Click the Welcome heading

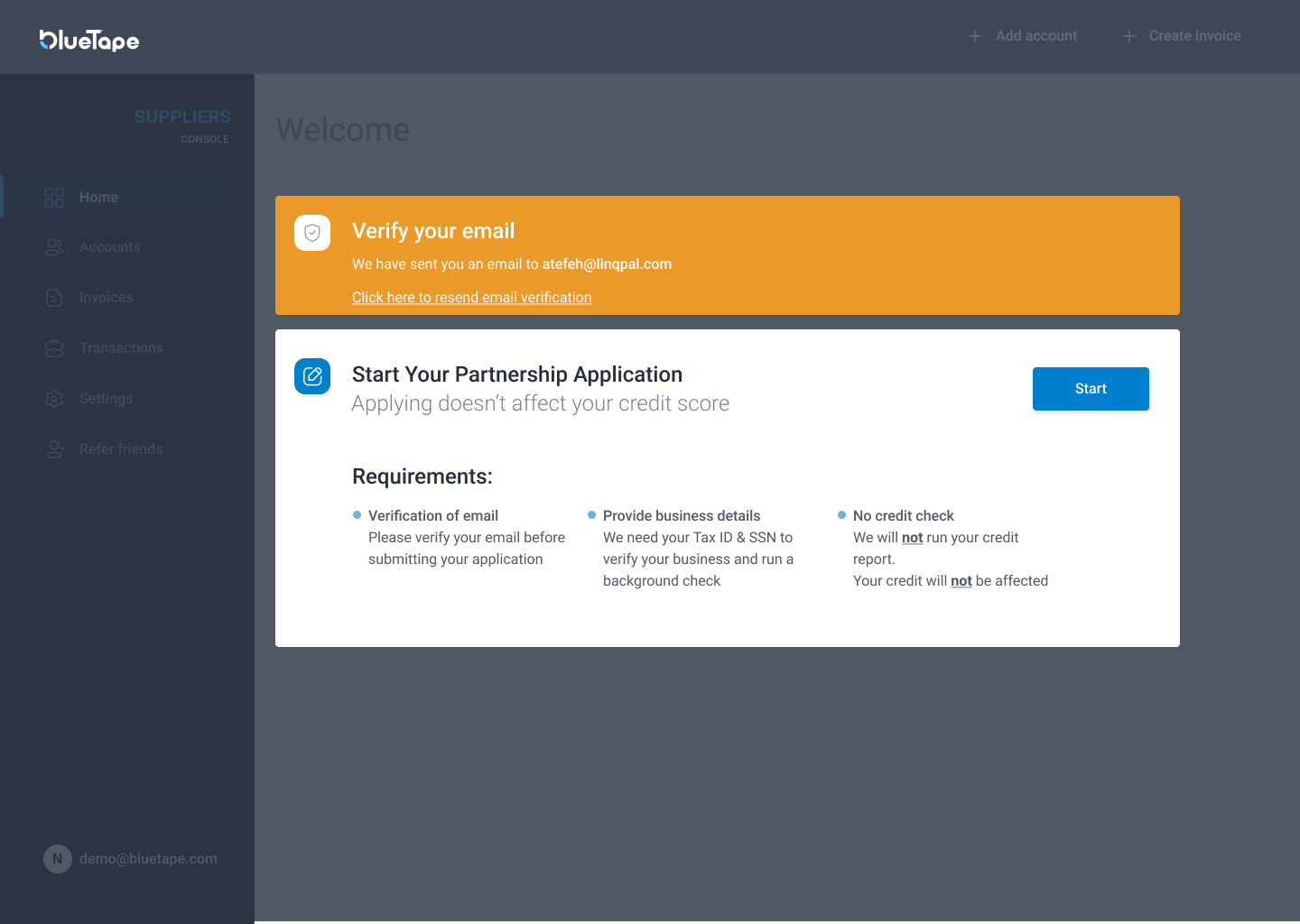(x=343, y=130)
